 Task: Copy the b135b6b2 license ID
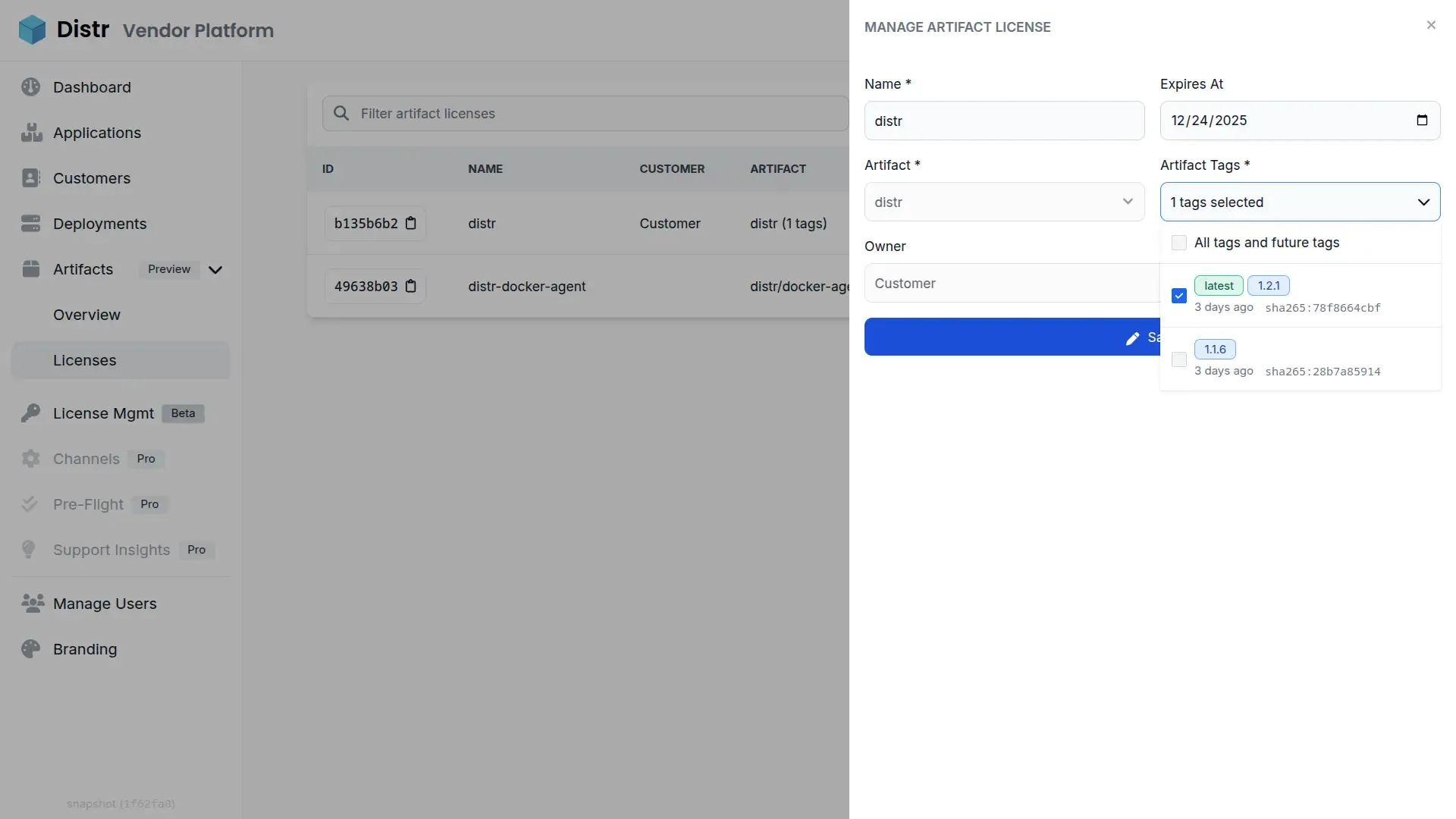point(412,223)
